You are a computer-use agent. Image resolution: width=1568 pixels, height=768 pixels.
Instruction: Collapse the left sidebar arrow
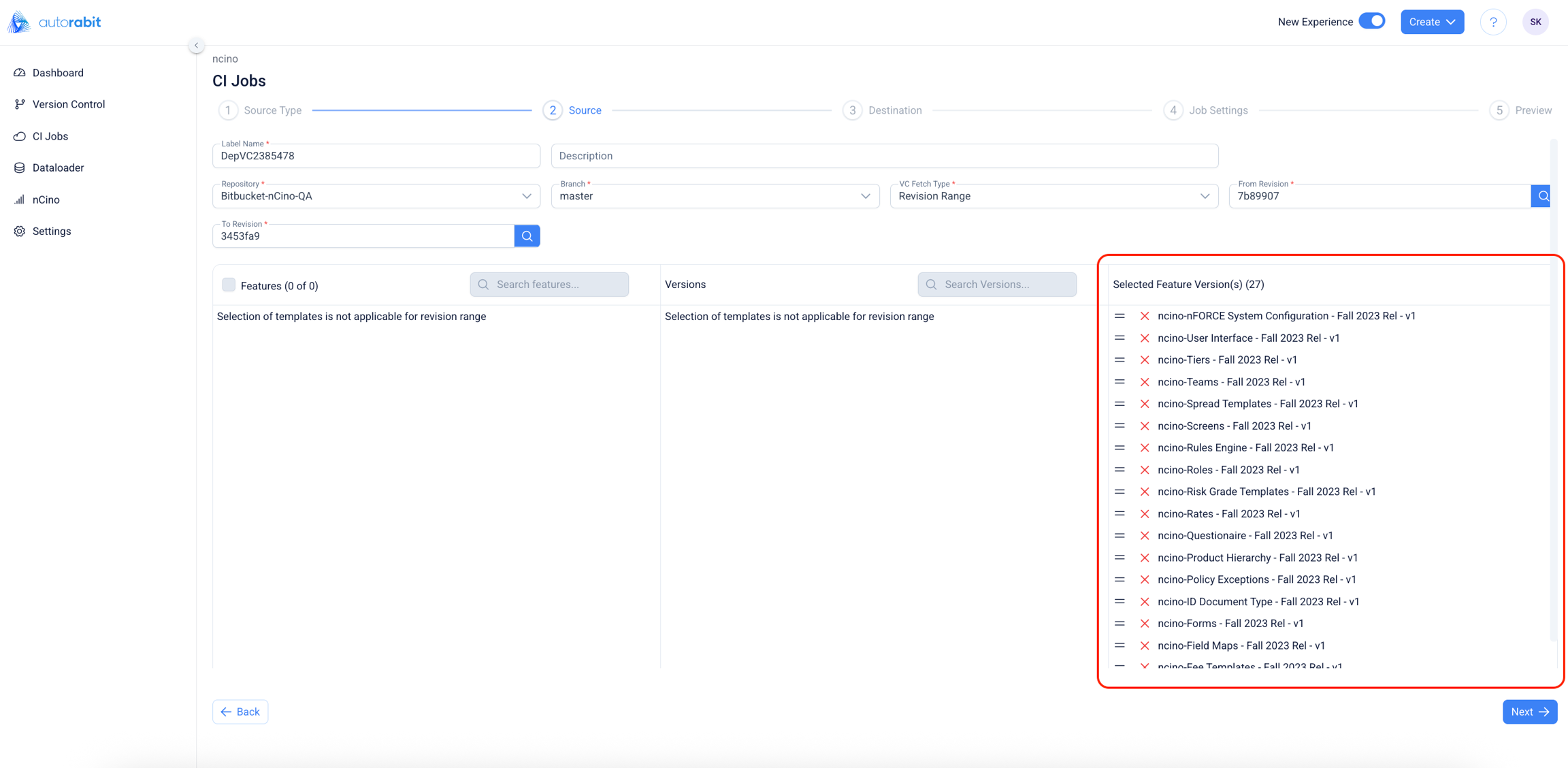pyautogui.click(x=196, y=46)
